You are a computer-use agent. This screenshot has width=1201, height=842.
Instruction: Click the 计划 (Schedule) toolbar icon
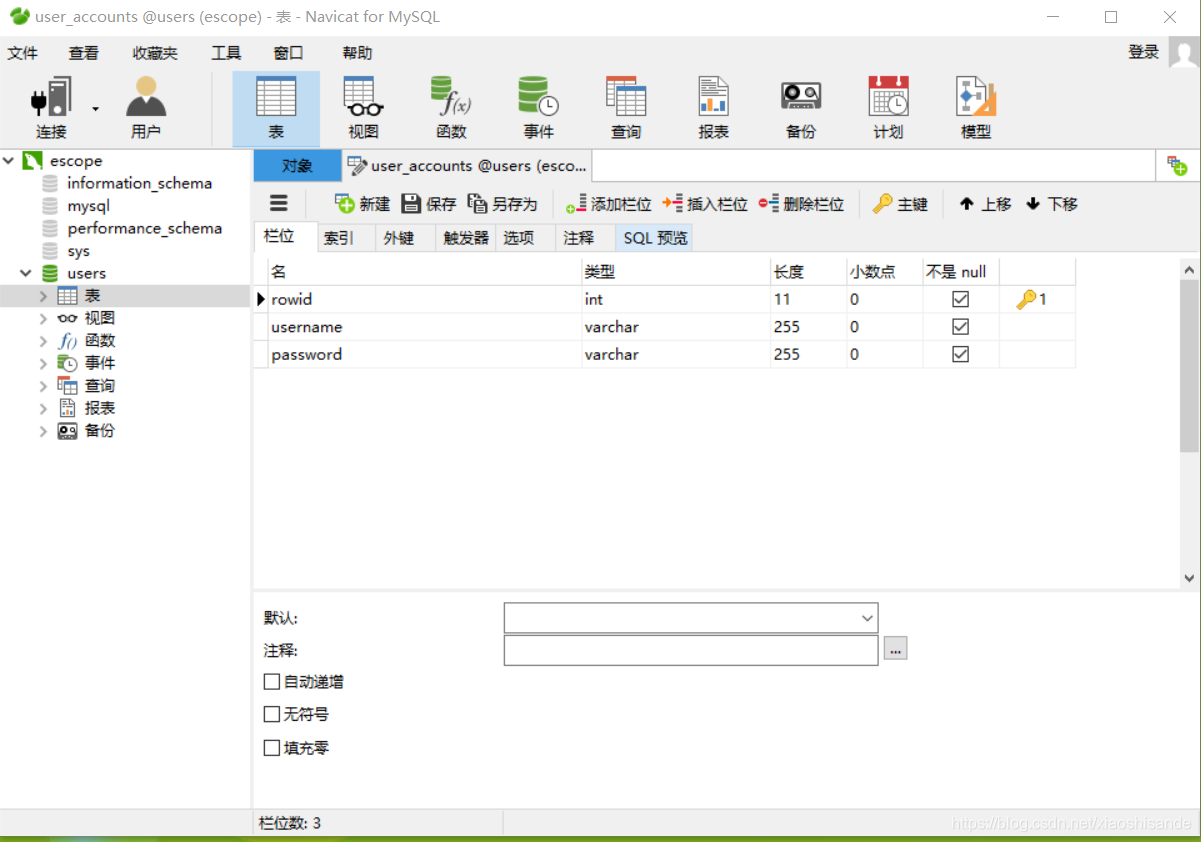(888, 106)
